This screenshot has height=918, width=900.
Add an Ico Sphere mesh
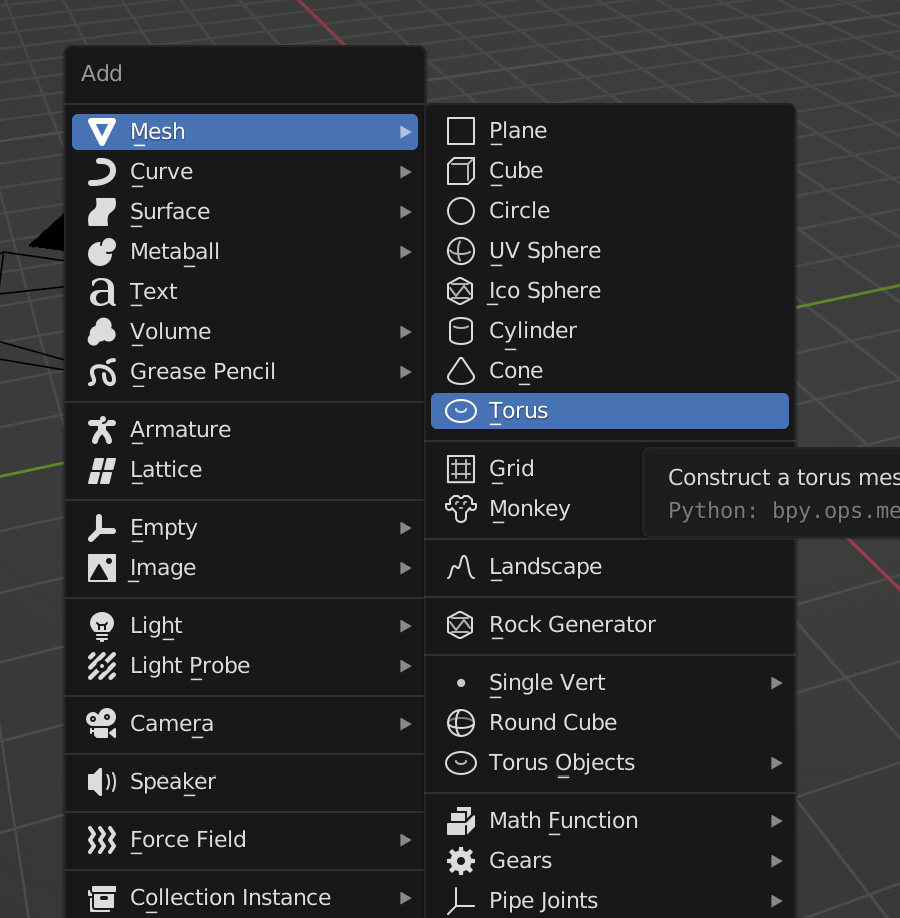coord(610,291)
